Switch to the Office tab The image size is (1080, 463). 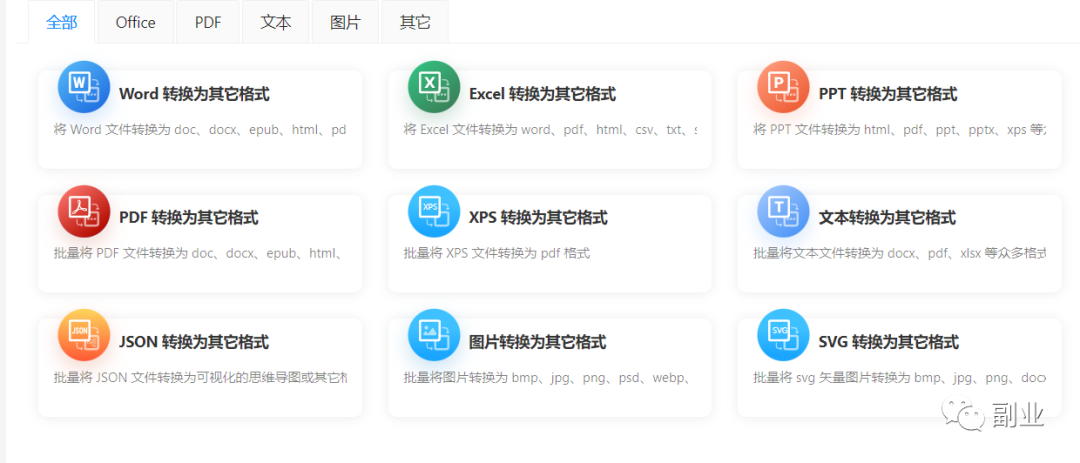click(x=135, y=22)
